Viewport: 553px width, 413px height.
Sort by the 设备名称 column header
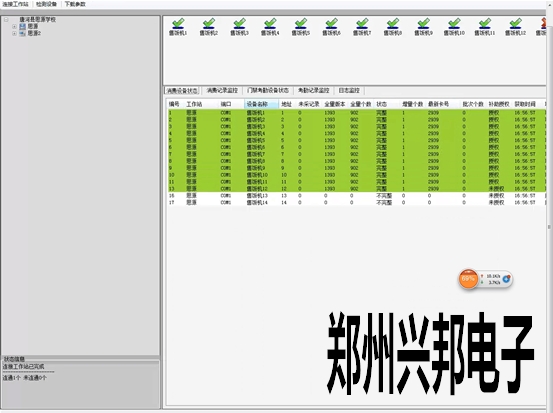(262, 104)
